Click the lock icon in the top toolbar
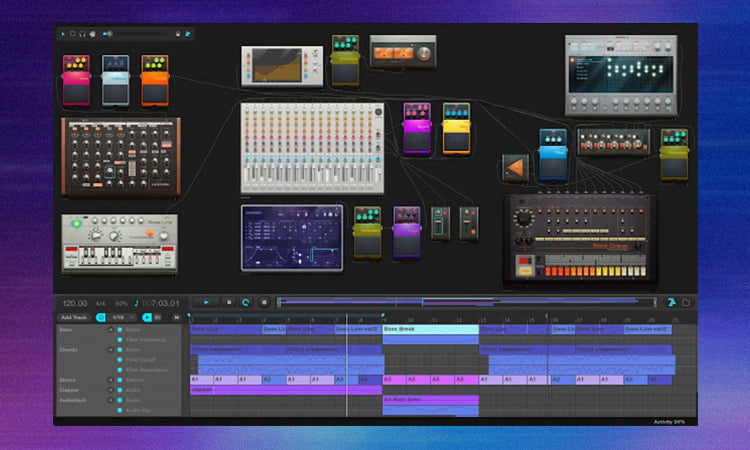The image size is (750, 450). click(178, 34)
